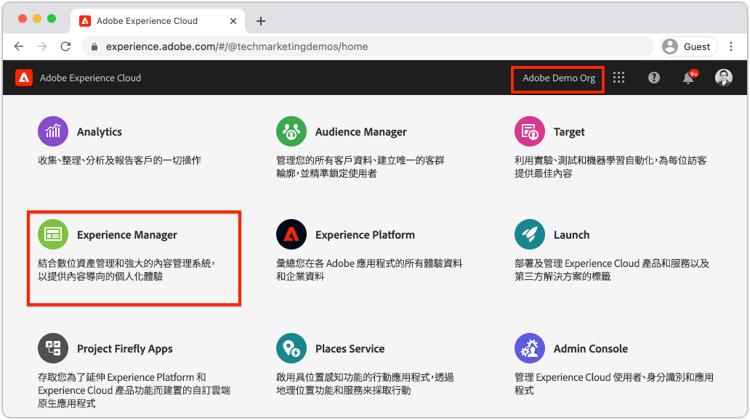Open the Places Service title link
Screen dimensions: 750x420
click(350, 349)
